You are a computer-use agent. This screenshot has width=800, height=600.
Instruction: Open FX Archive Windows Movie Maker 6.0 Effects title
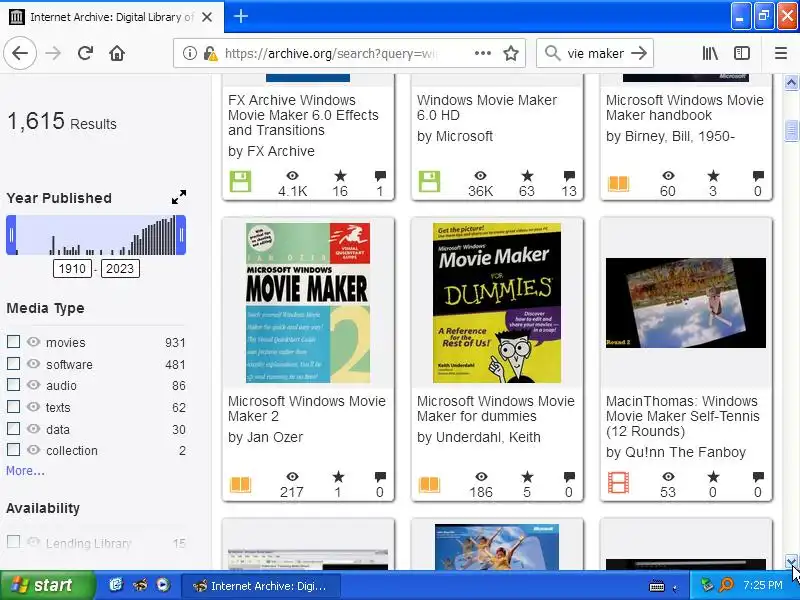point(303,115)
